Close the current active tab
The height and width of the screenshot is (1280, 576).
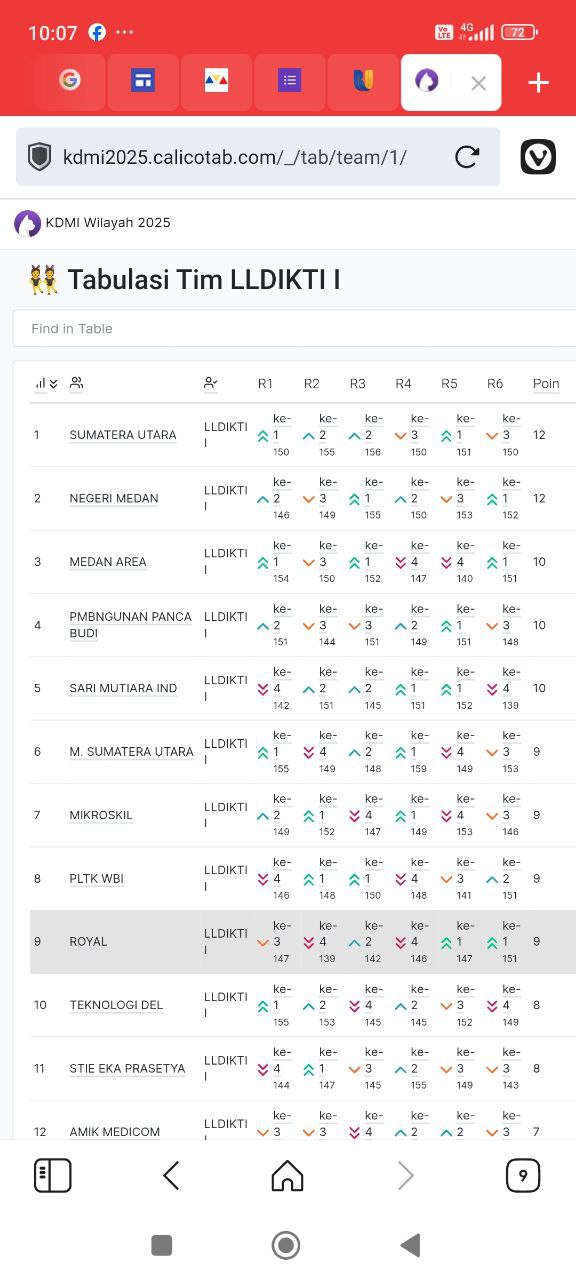[x=478, y=84]
